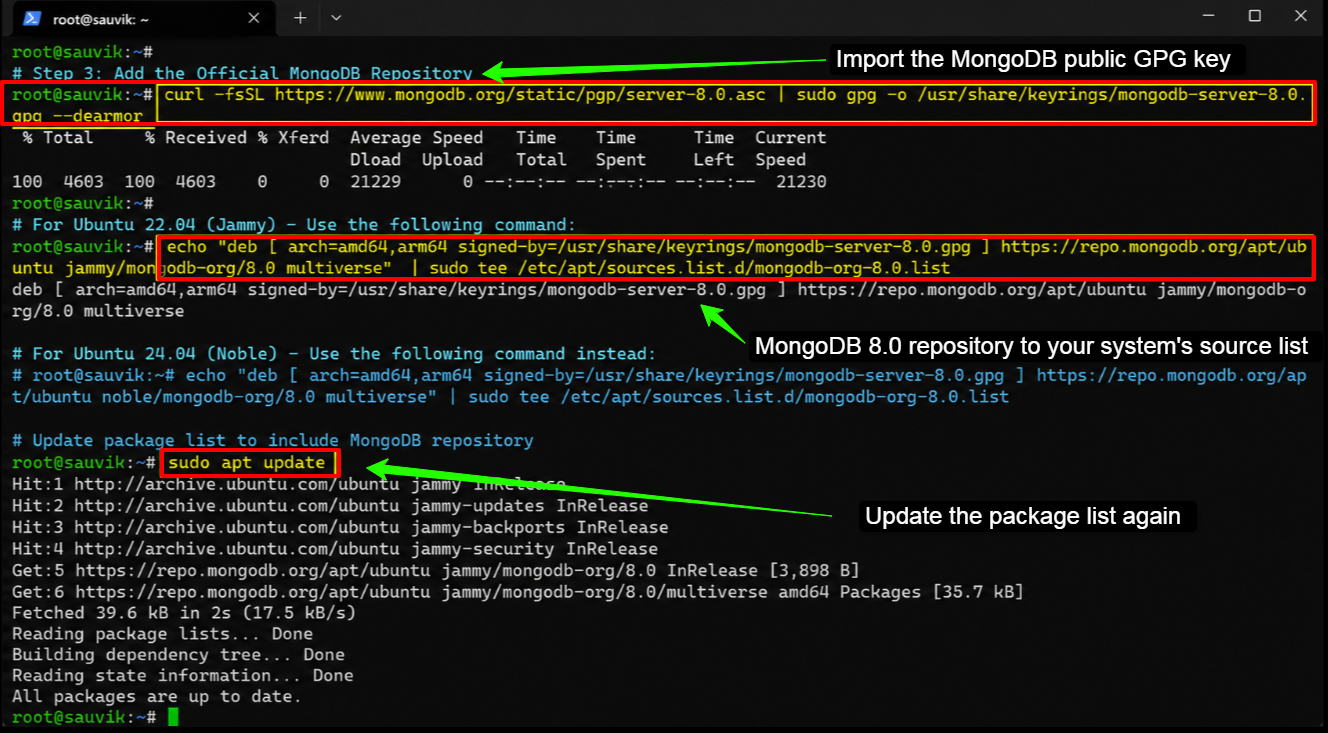Select the "Average Speed" column header

click(x=416, y=138)
